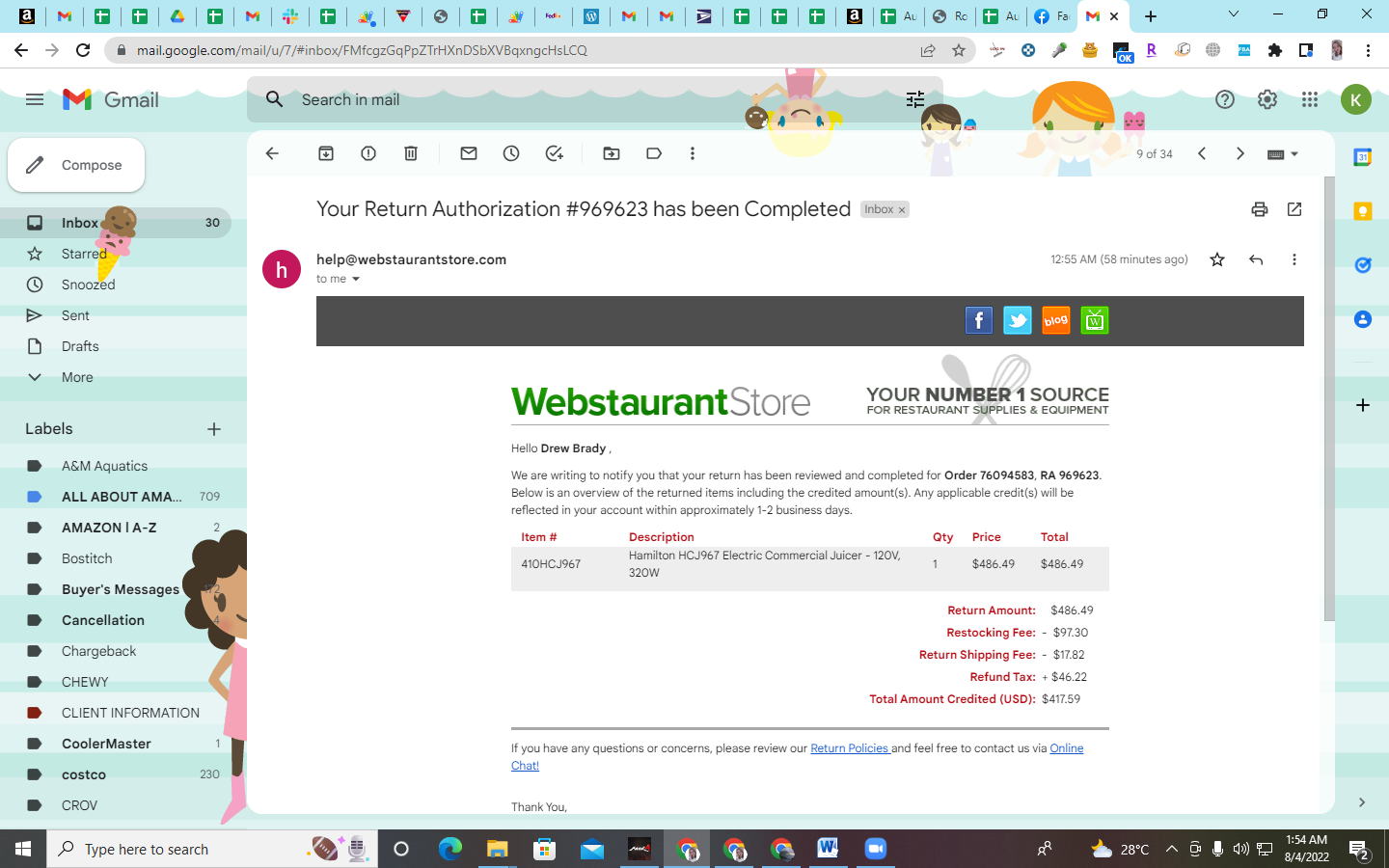1389x868 pixels.
Task: Show the side panel chevron
Action: 1362,802
